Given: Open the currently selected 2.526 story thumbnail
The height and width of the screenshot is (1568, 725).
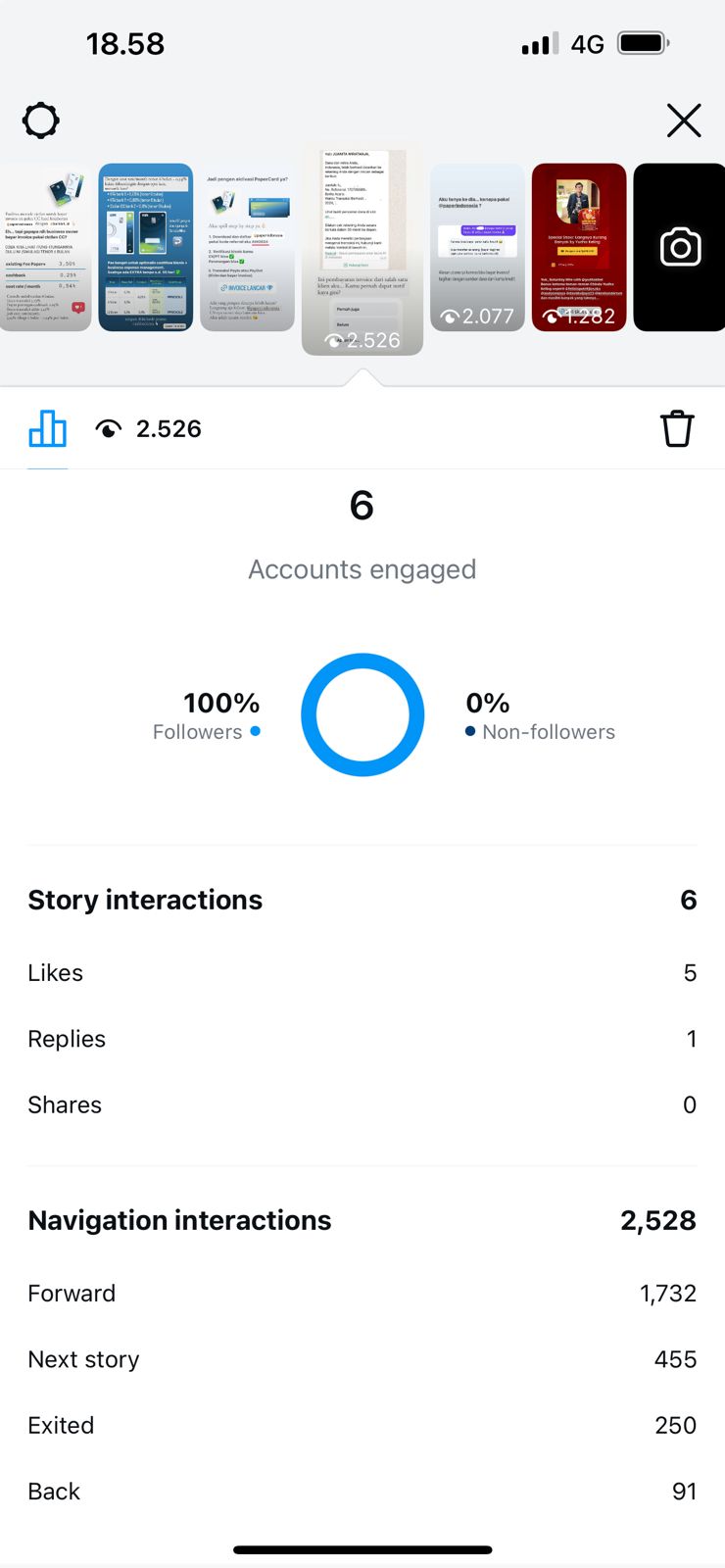Looking at the screenshot, I should click(x=362, y=250).
